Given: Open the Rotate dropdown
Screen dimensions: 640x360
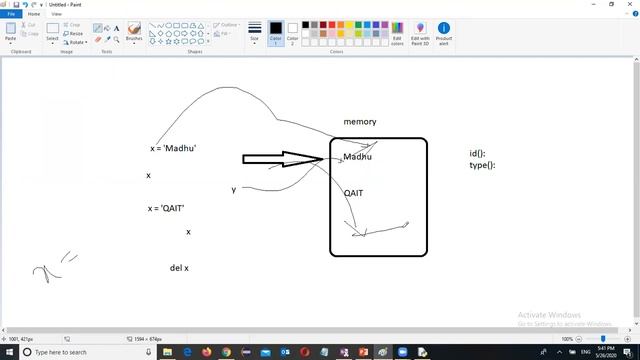Looking at the screenshot, I should (x=76, y=42).
